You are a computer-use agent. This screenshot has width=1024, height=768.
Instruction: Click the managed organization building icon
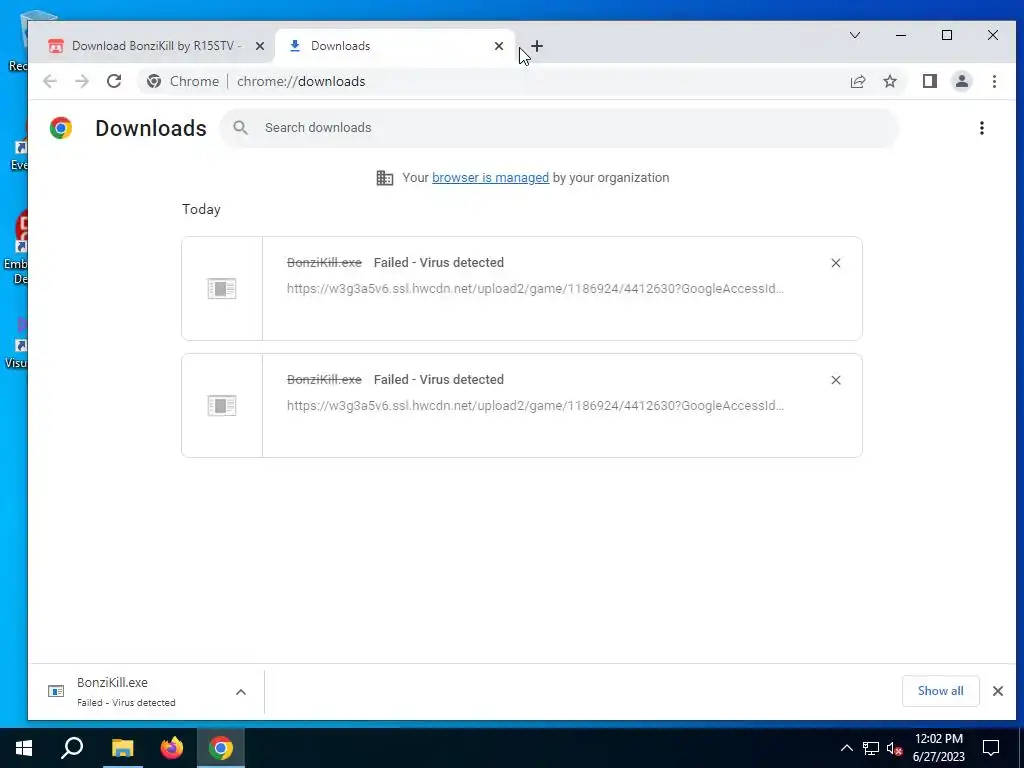tap(385, 178)
